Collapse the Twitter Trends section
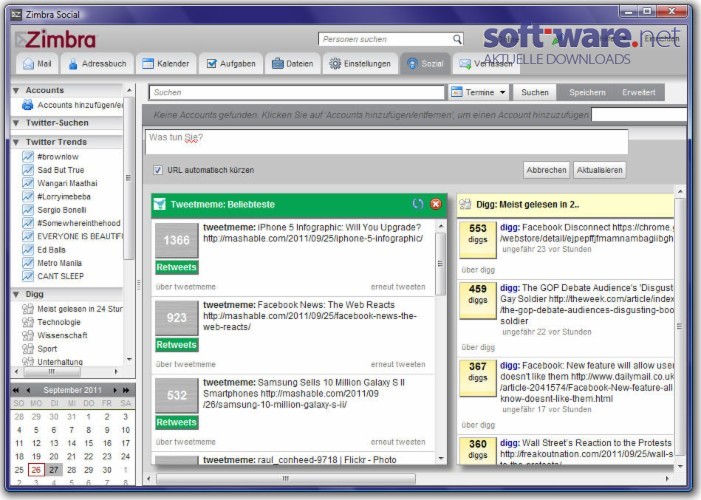Viewport: 701px width, 500px height. (17, 142)
